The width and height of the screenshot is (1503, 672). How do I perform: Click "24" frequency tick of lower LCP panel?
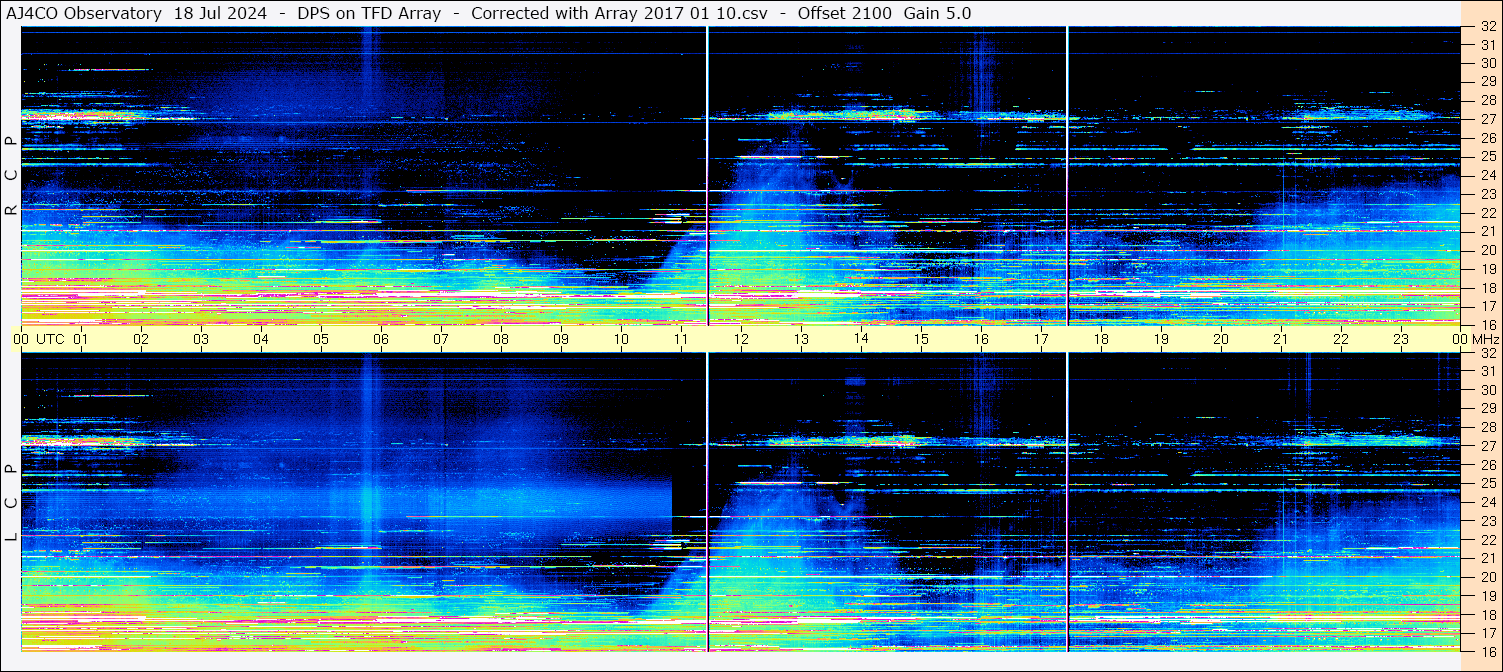click(x=1487, y=502)
